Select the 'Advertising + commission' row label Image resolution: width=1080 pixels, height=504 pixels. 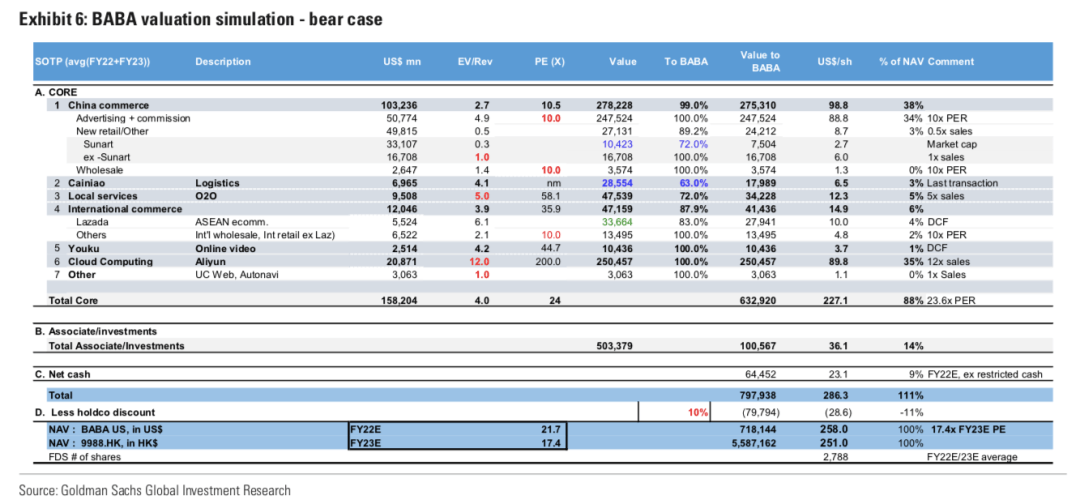tap(133, 118)
